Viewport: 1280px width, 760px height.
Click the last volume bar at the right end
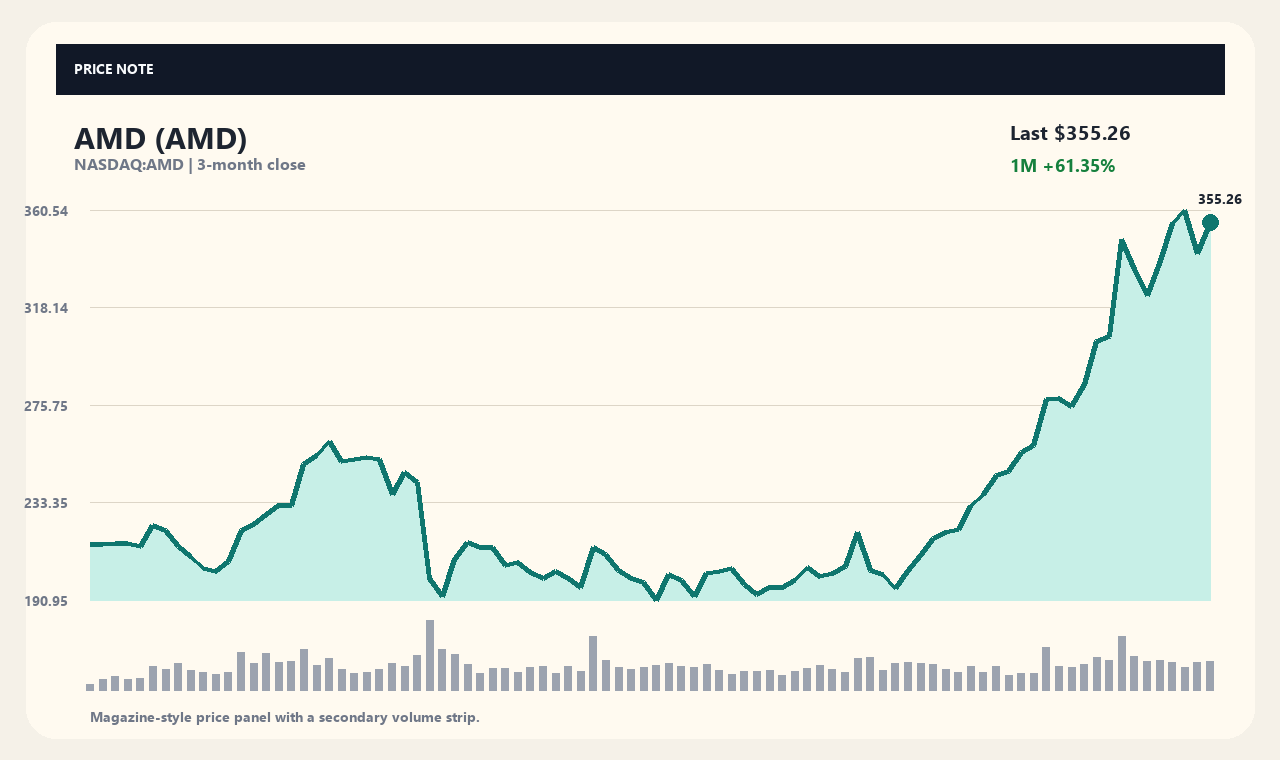tap(1210, 676)
